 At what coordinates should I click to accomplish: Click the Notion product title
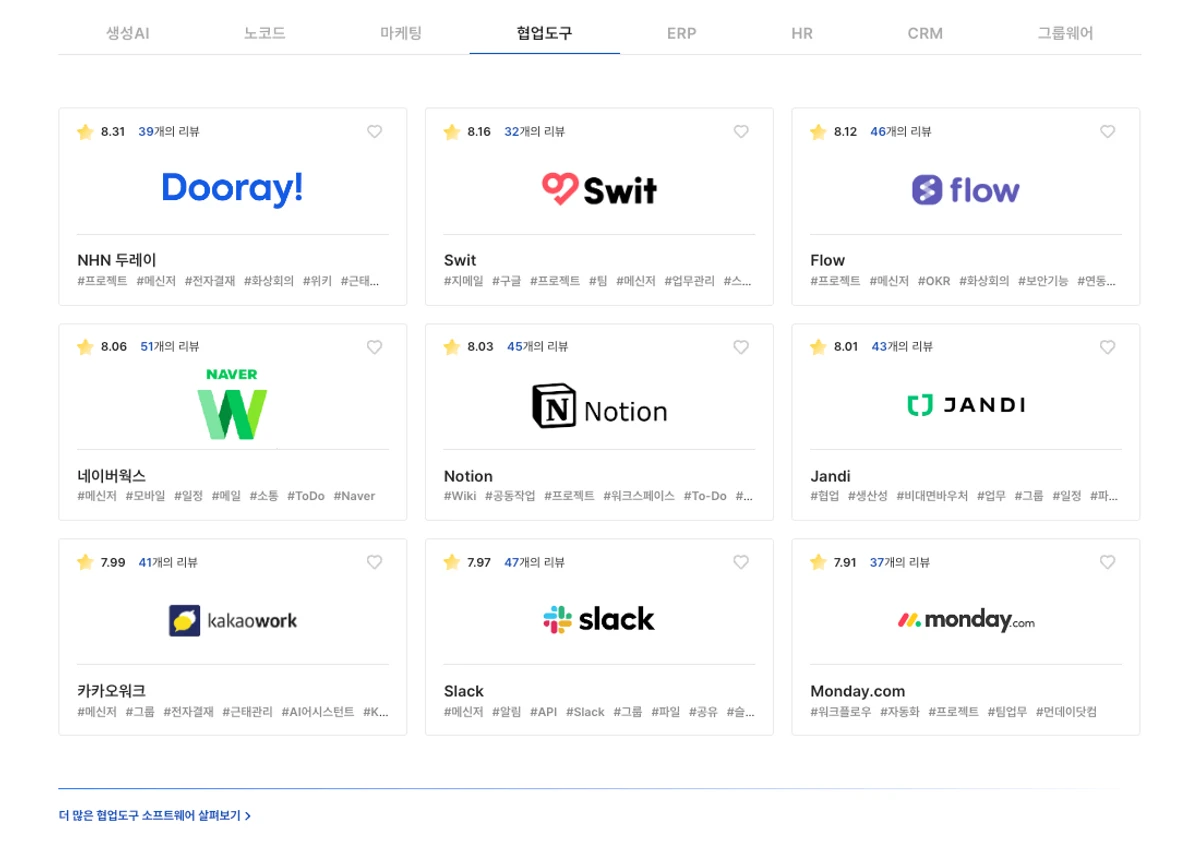pos(468,476)
